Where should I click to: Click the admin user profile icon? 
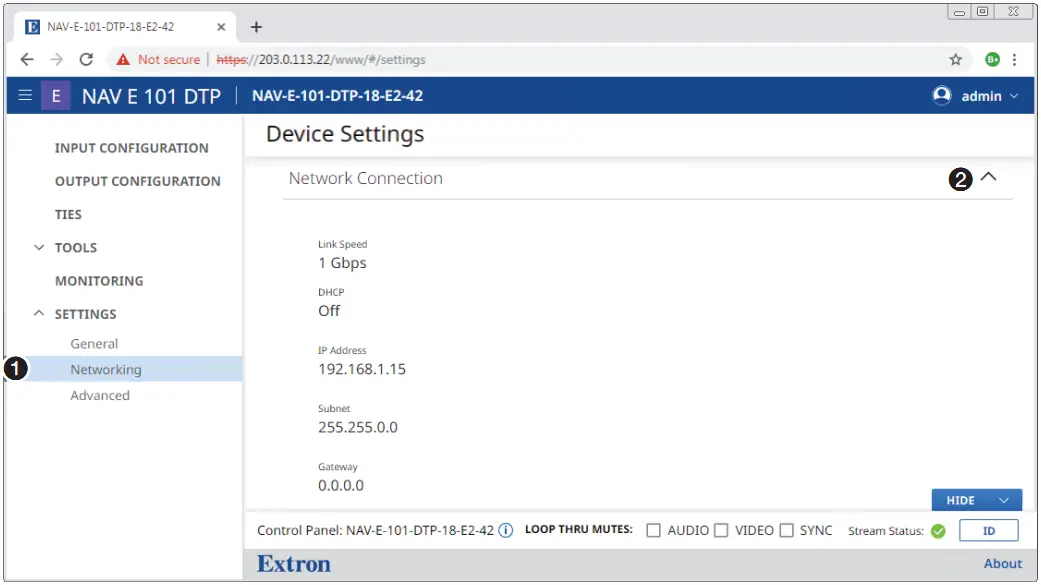941,96
